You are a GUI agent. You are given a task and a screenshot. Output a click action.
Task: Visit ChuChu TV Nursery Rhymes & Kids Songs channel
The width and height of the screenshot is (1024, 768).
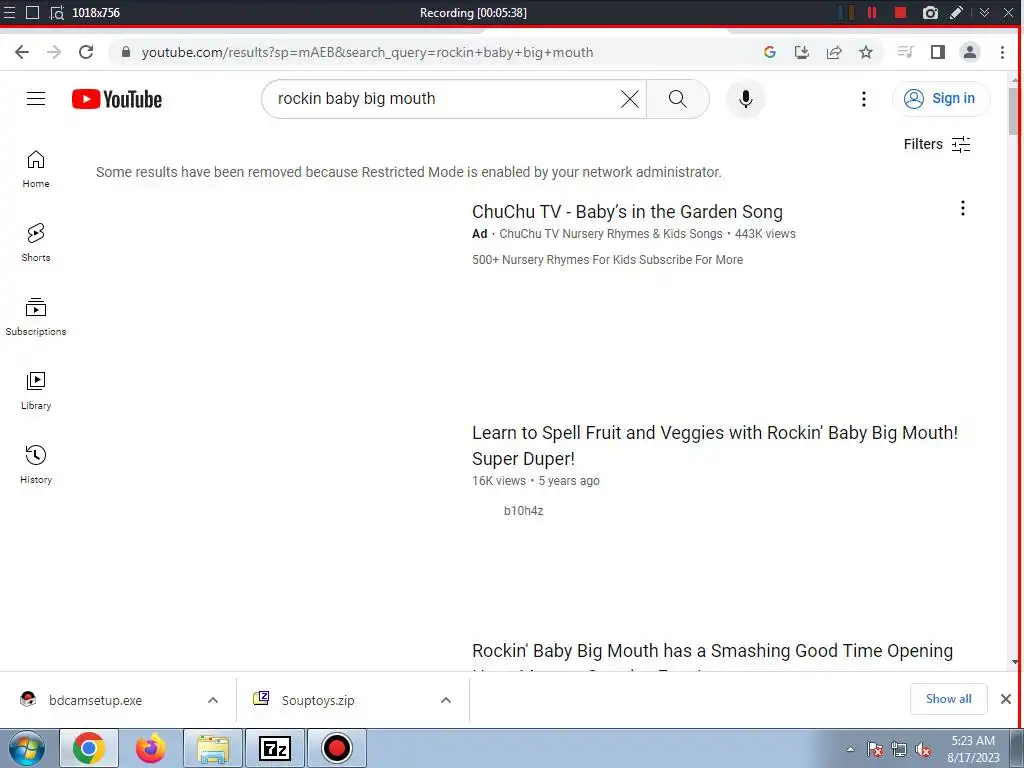coord(611,234)
